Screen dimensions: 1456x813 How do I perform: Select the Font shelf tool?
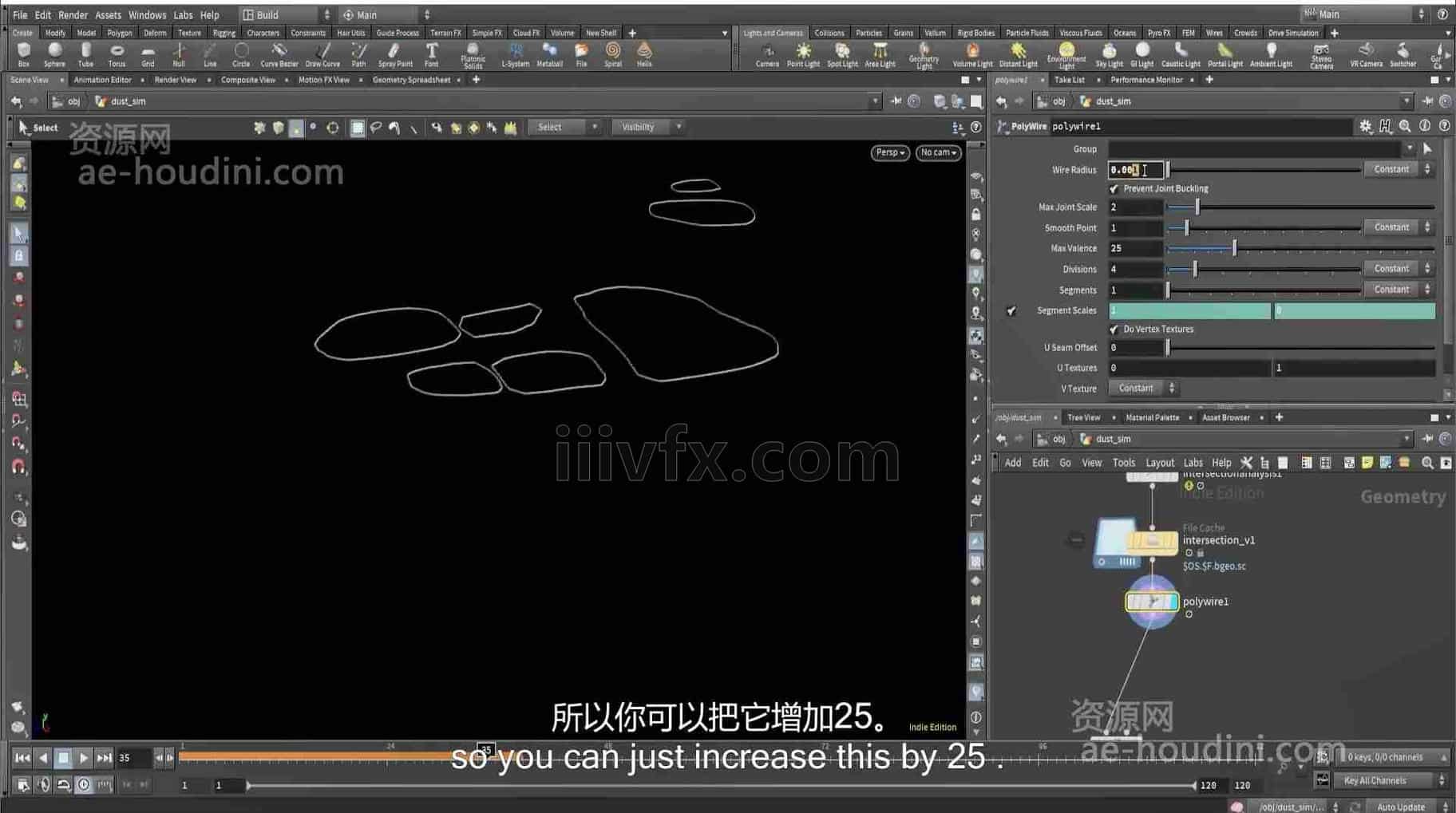[431, 54]
